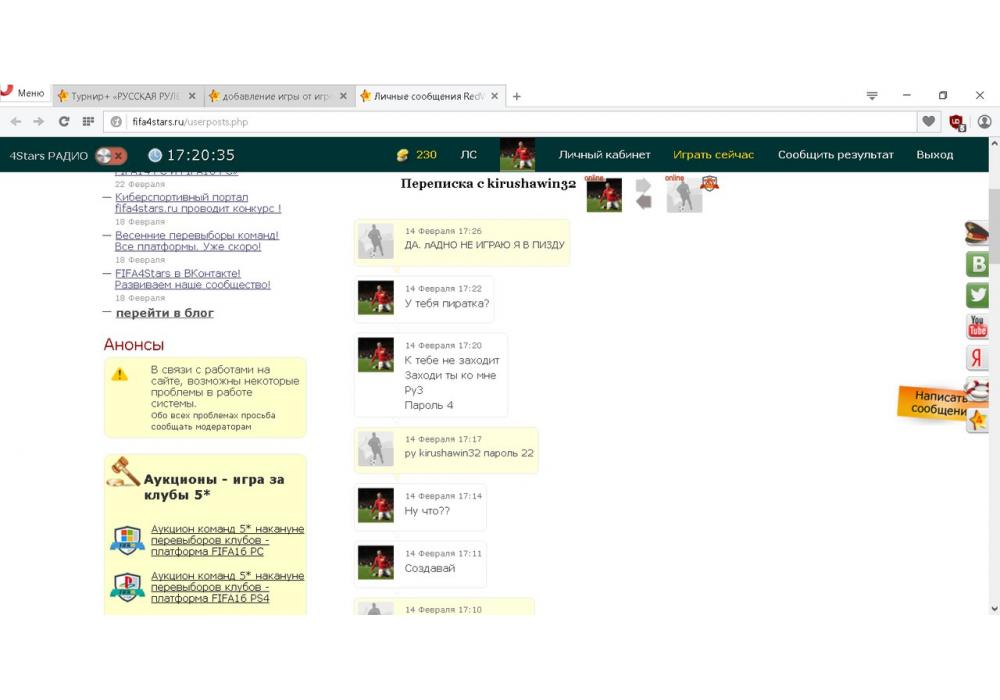
Task: Open the Opera Меню dropdown
Action: tap(24, 94)
